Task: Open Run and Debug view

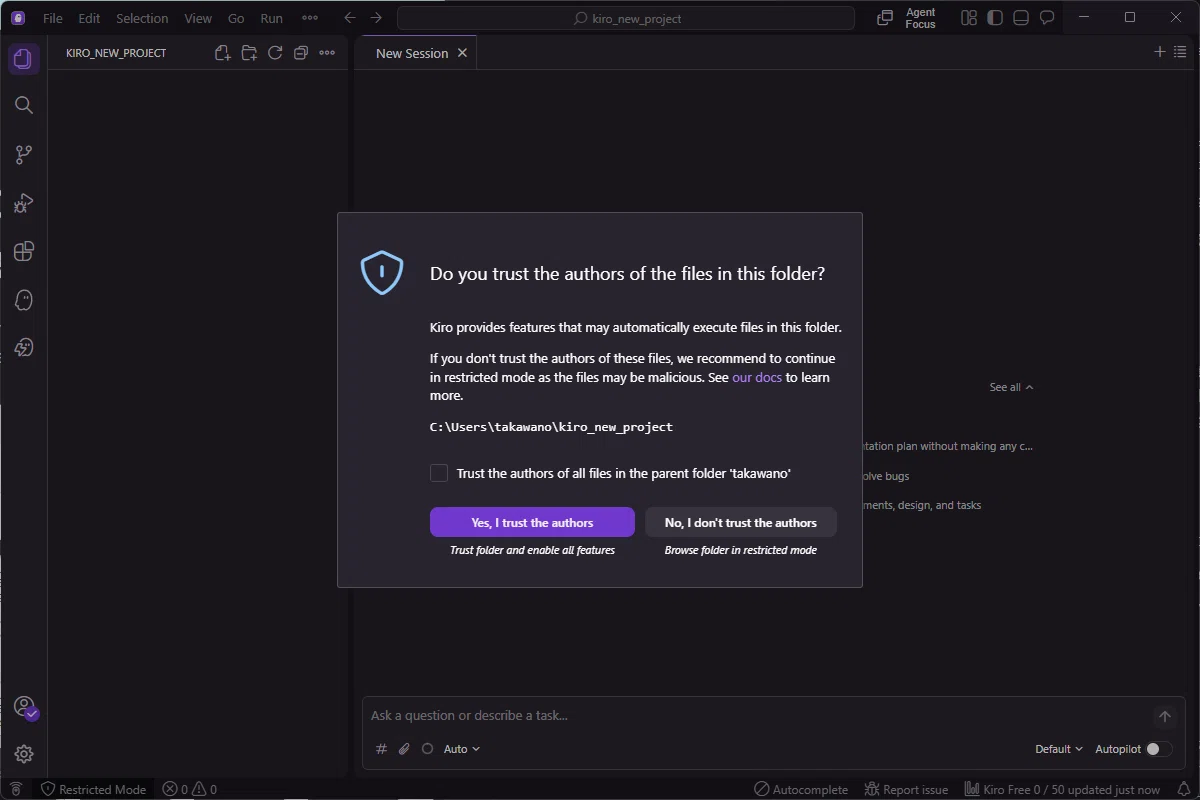Action: coord(24,203)
